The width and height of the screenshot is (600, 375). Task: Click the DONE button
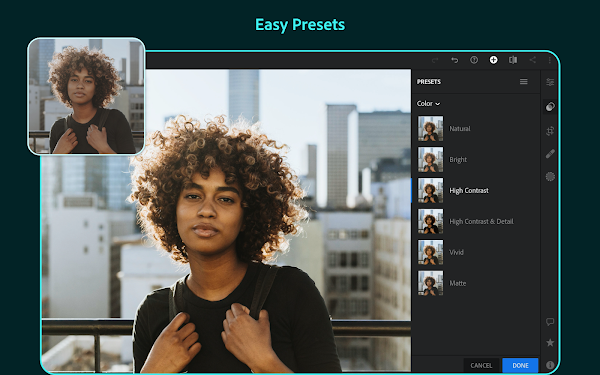520,365
